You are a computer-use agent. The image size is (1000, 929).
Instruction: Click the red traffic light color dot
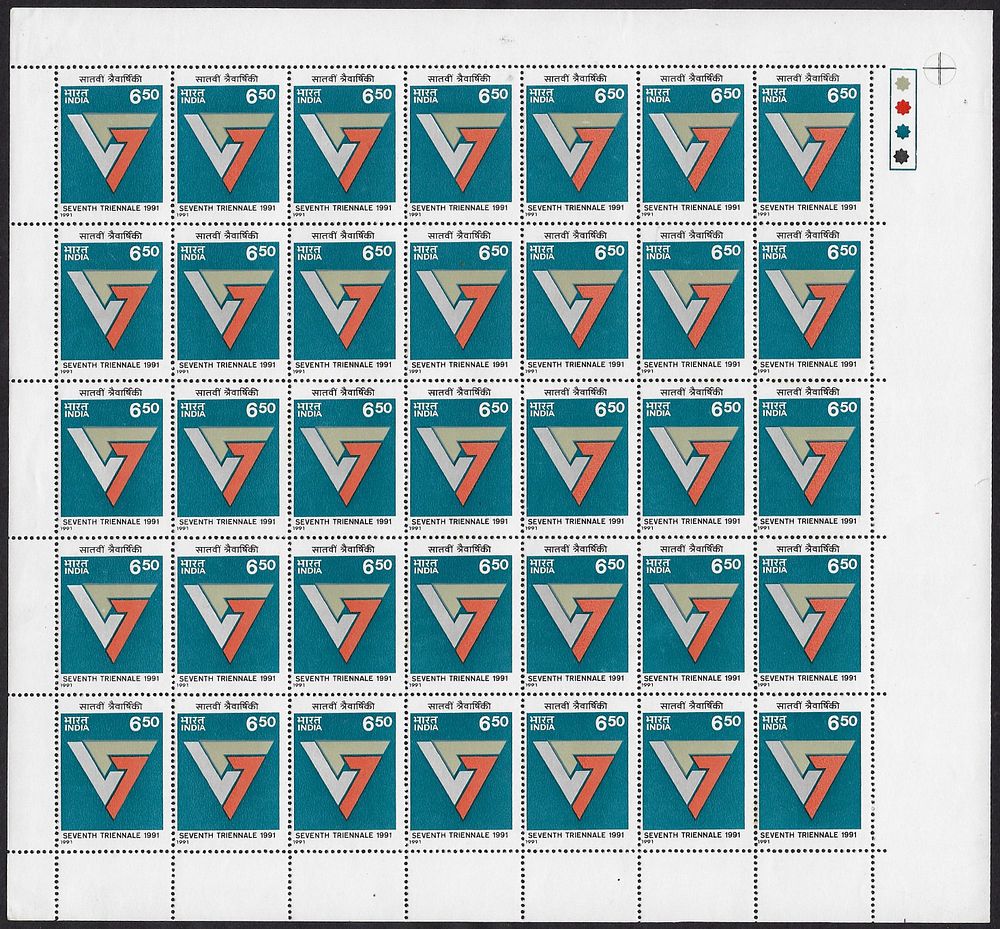[901, 106]
